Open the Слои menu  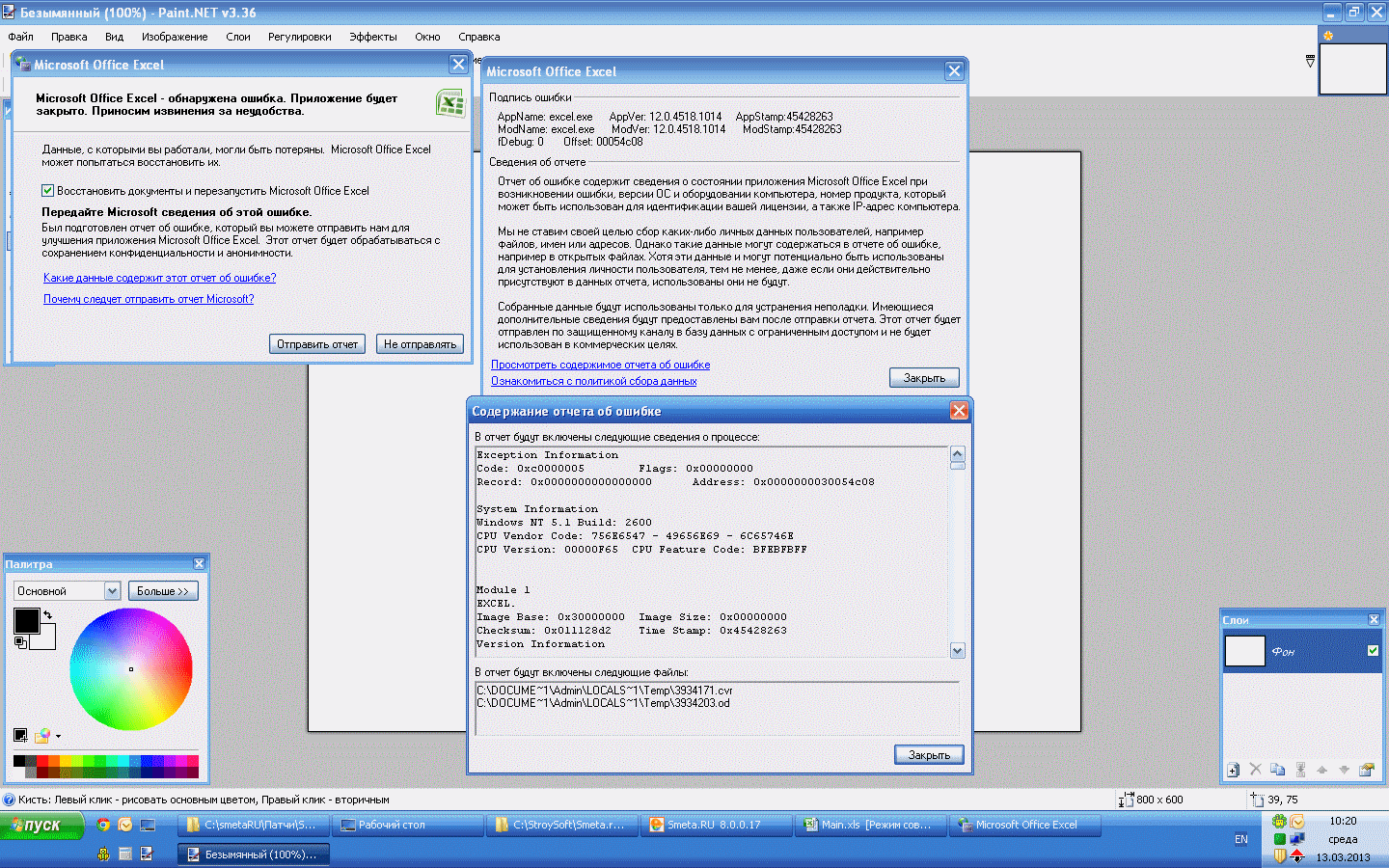point(238,37)
